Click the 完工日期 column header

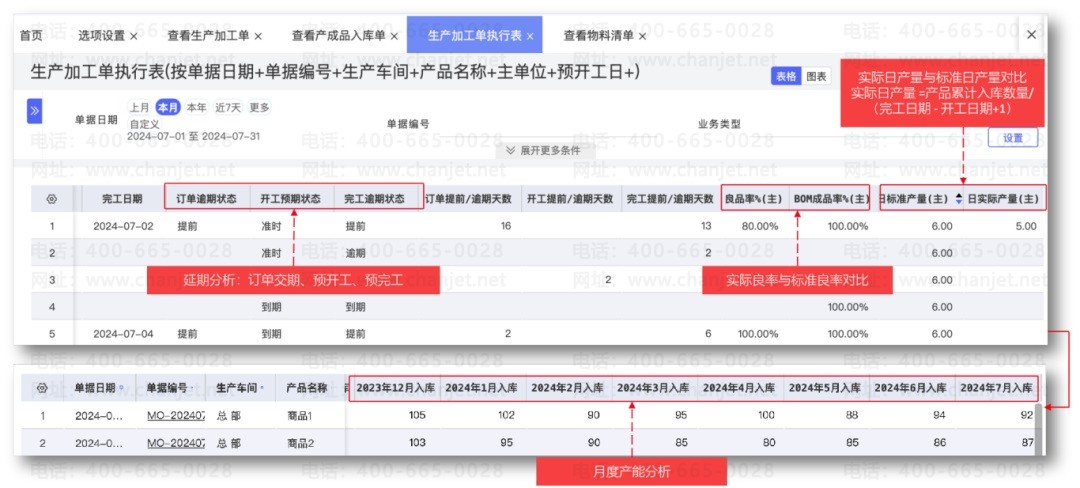122,199
